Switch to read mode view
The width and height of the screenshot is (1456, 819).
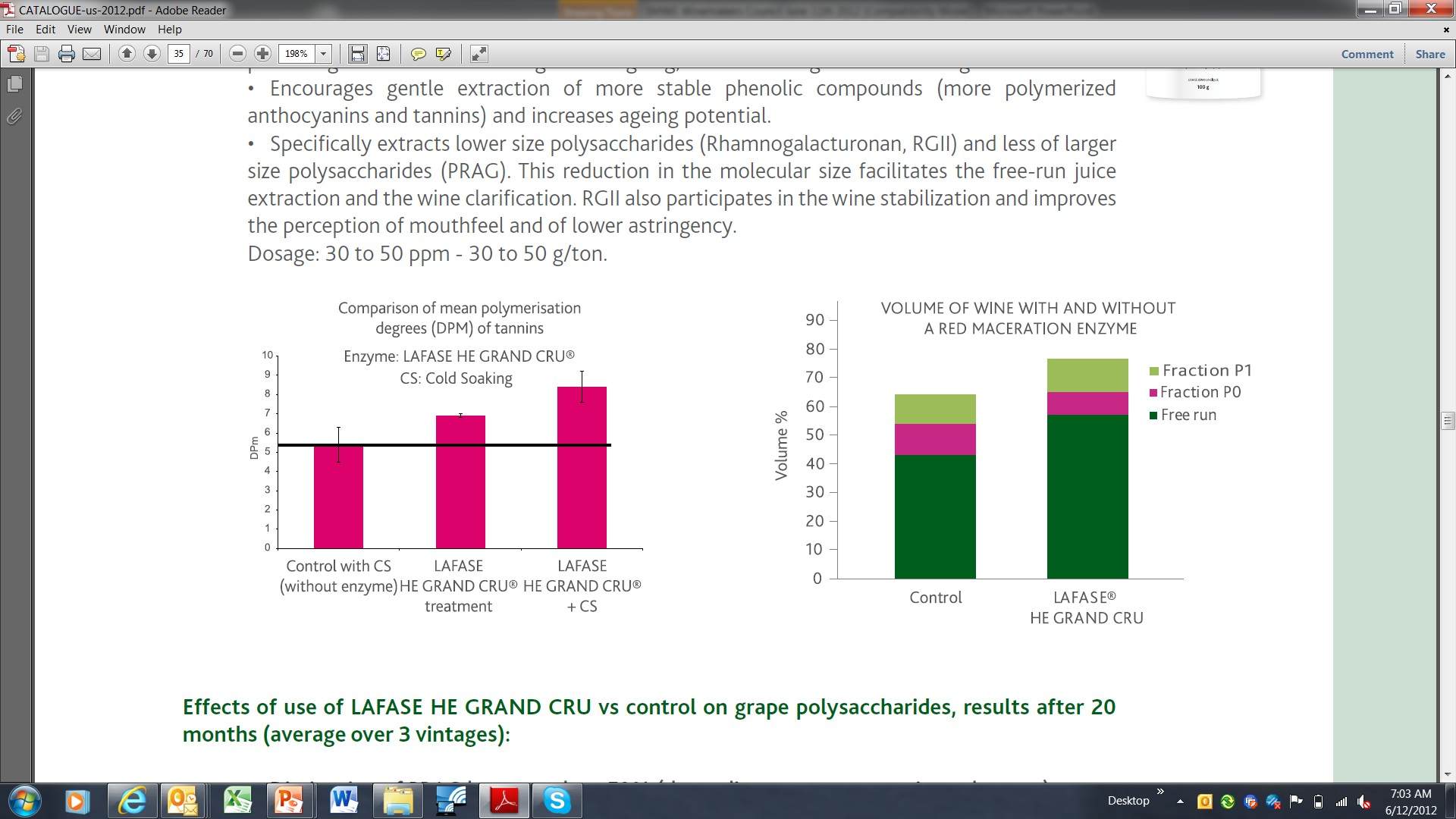(479, 54)
